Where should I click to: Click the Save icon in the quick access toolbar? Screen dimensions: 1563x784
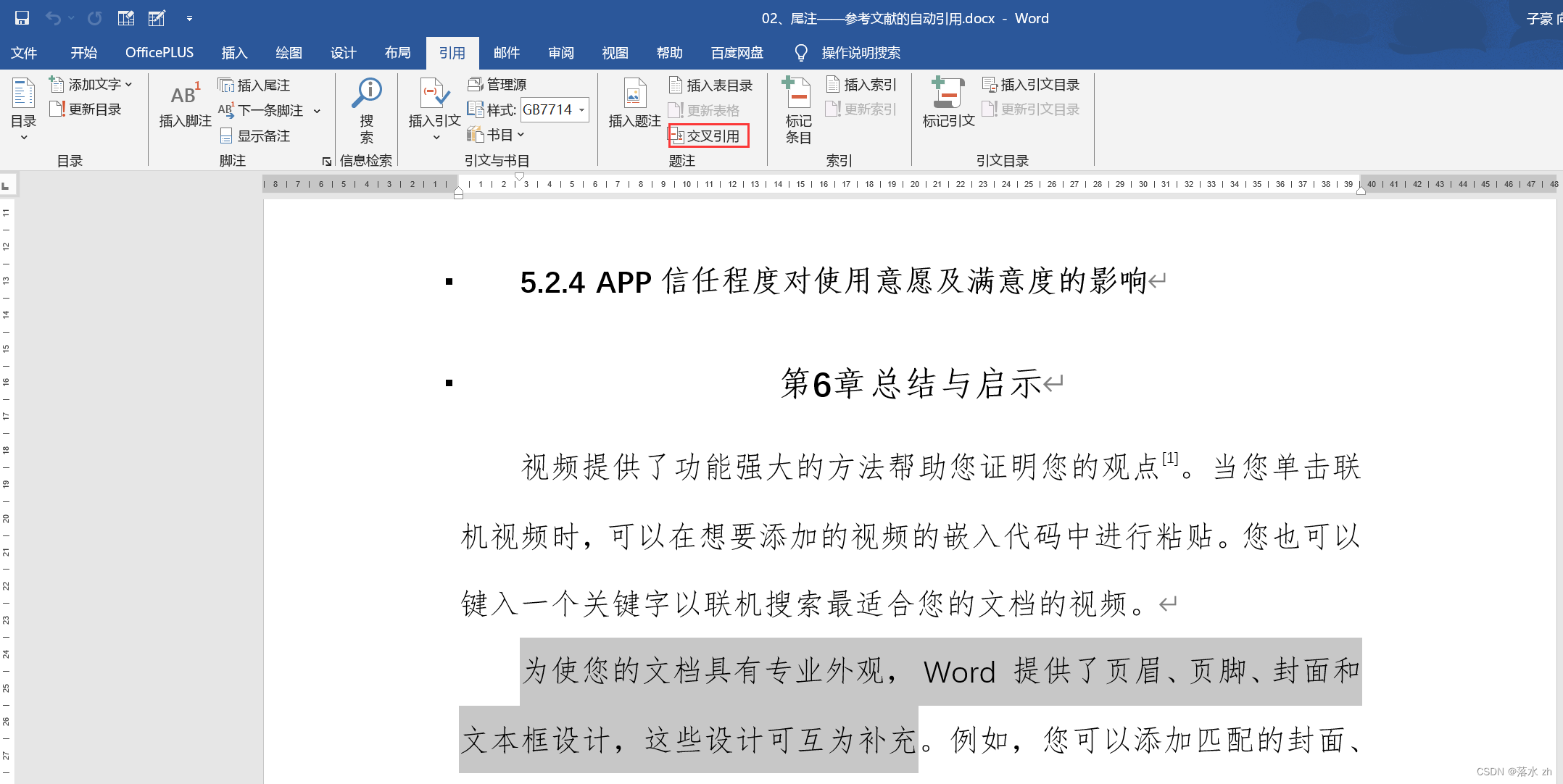(x=22, y=18)
